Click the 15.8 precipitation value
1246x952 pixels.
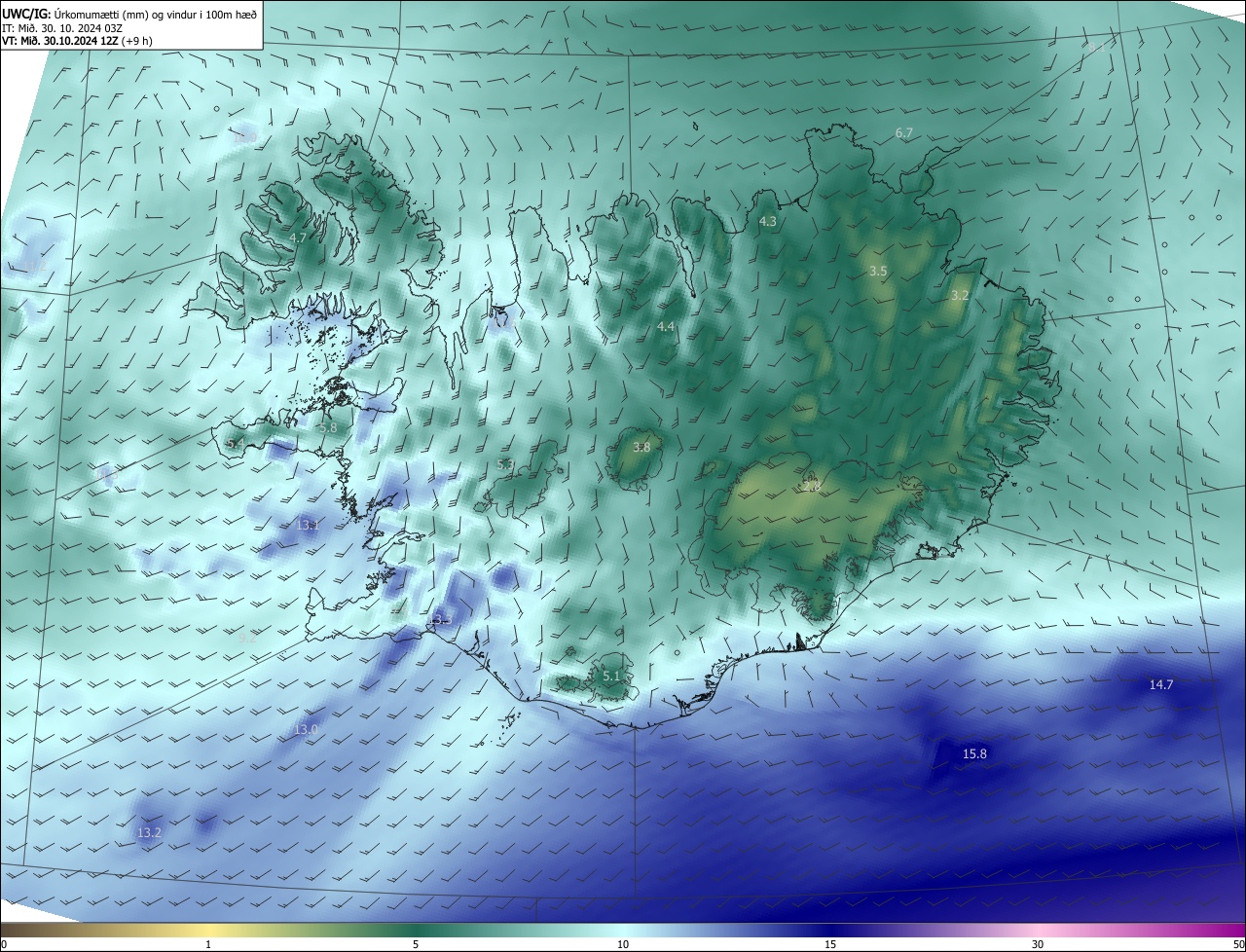974,753
